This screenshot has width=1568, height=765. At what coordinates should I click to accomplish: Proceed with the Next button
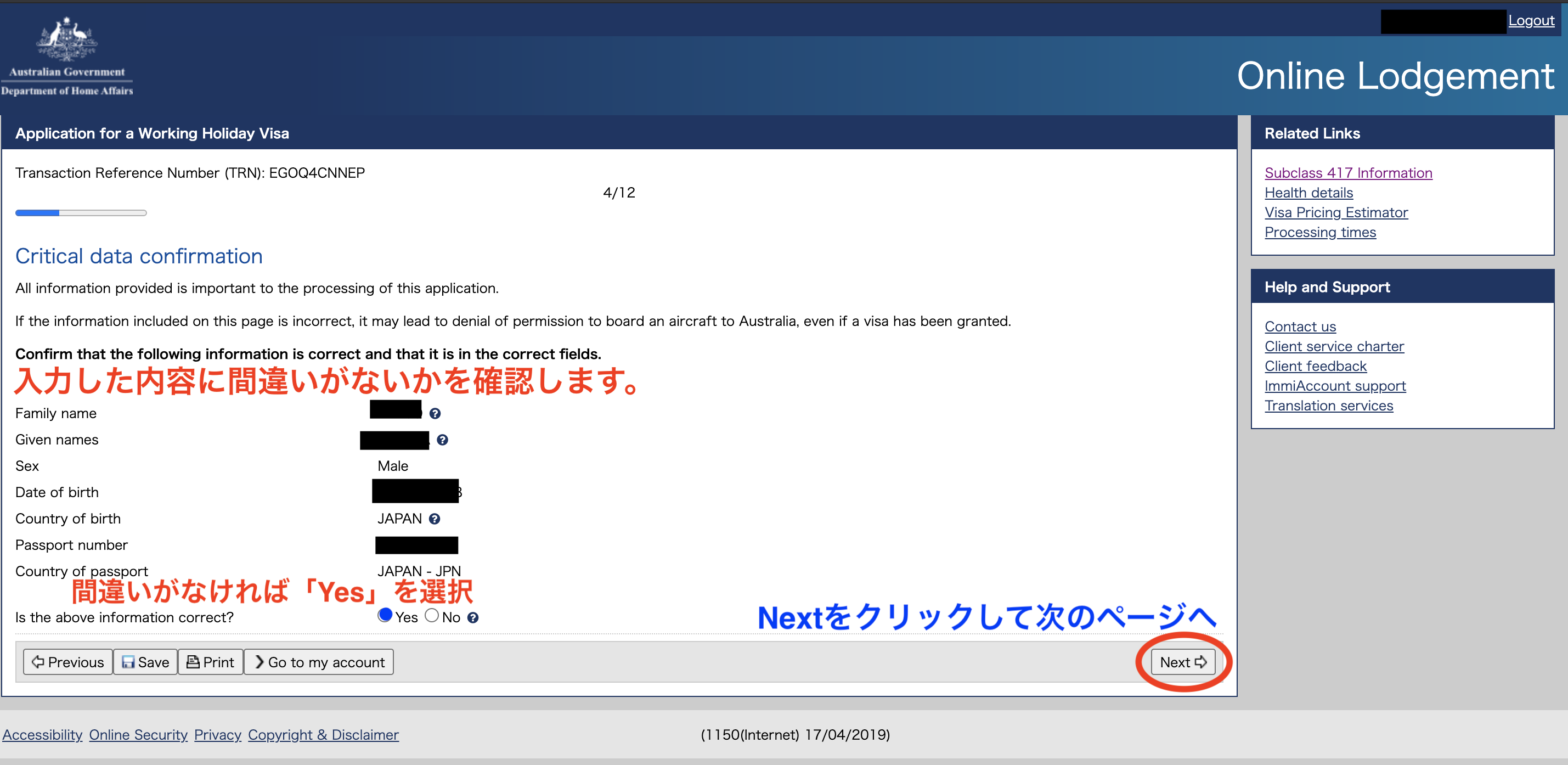[1183, 662]
